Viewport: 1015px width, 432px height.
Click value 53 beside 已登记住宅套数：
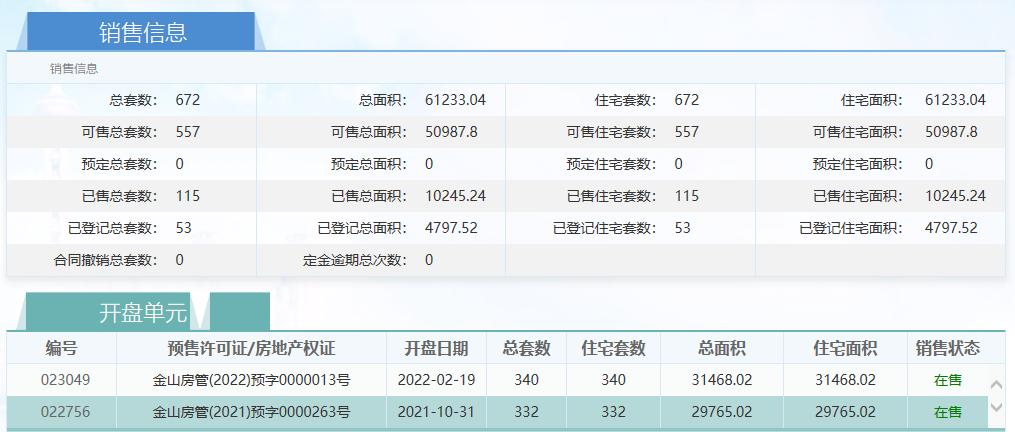coord(682,228)
